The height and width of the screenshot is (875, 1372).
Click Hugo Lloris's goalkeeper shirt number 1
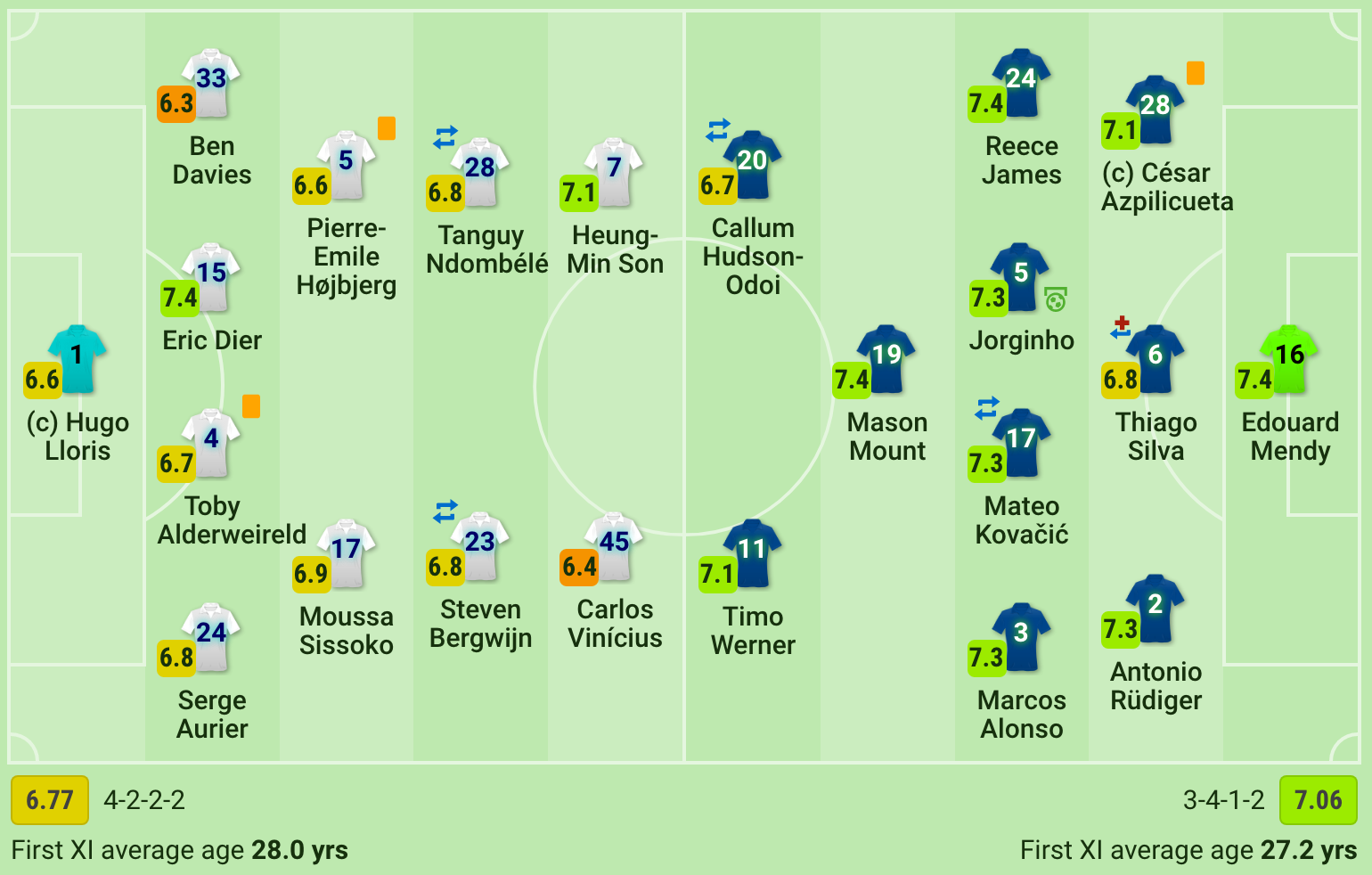pyautogui.click(x=78, y=358)
